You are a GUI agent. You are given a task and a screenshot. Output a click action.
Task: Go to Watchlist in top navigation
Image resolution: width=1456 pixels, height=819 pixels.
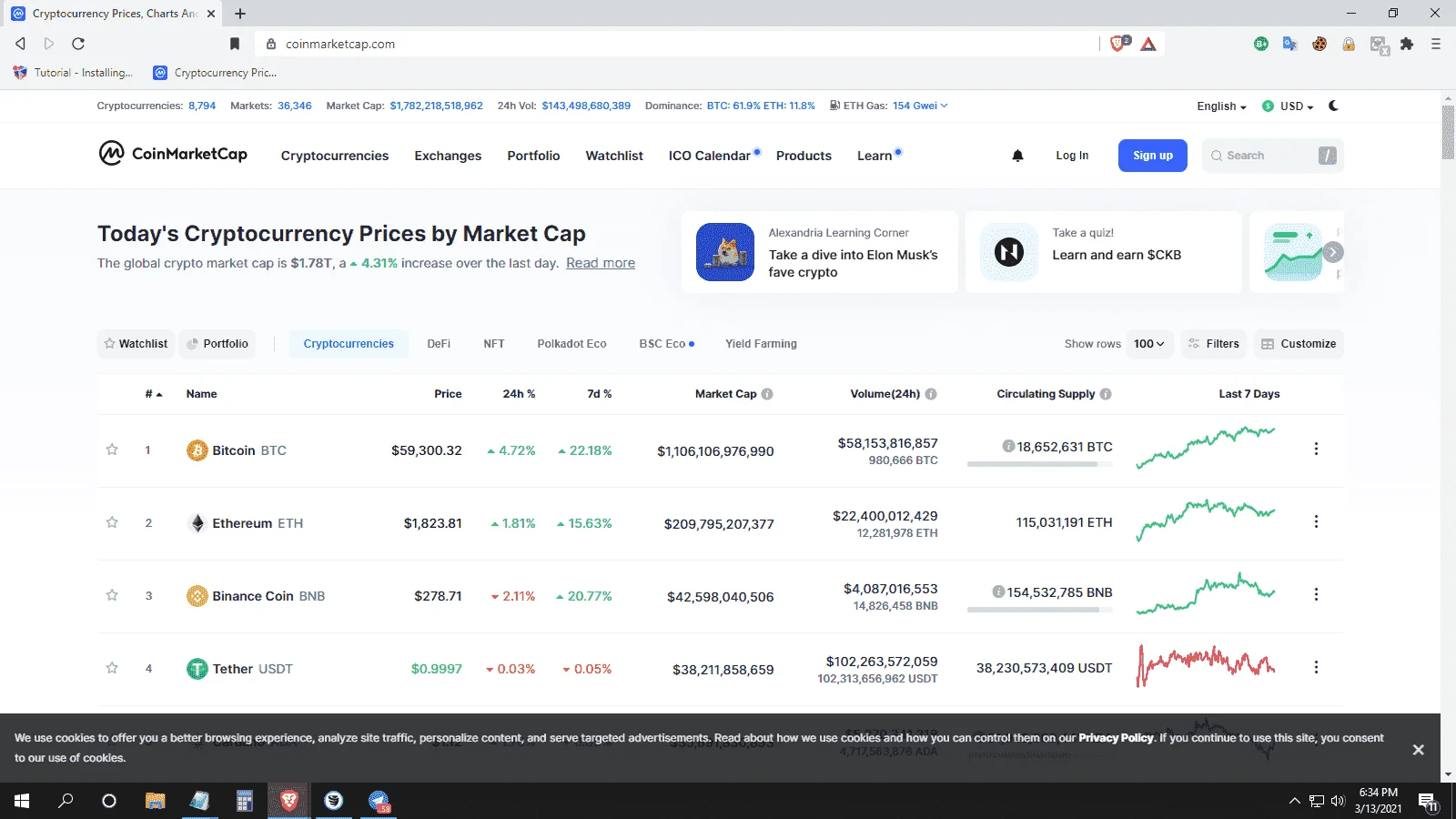pyautogui.click(x=614, y=156)
